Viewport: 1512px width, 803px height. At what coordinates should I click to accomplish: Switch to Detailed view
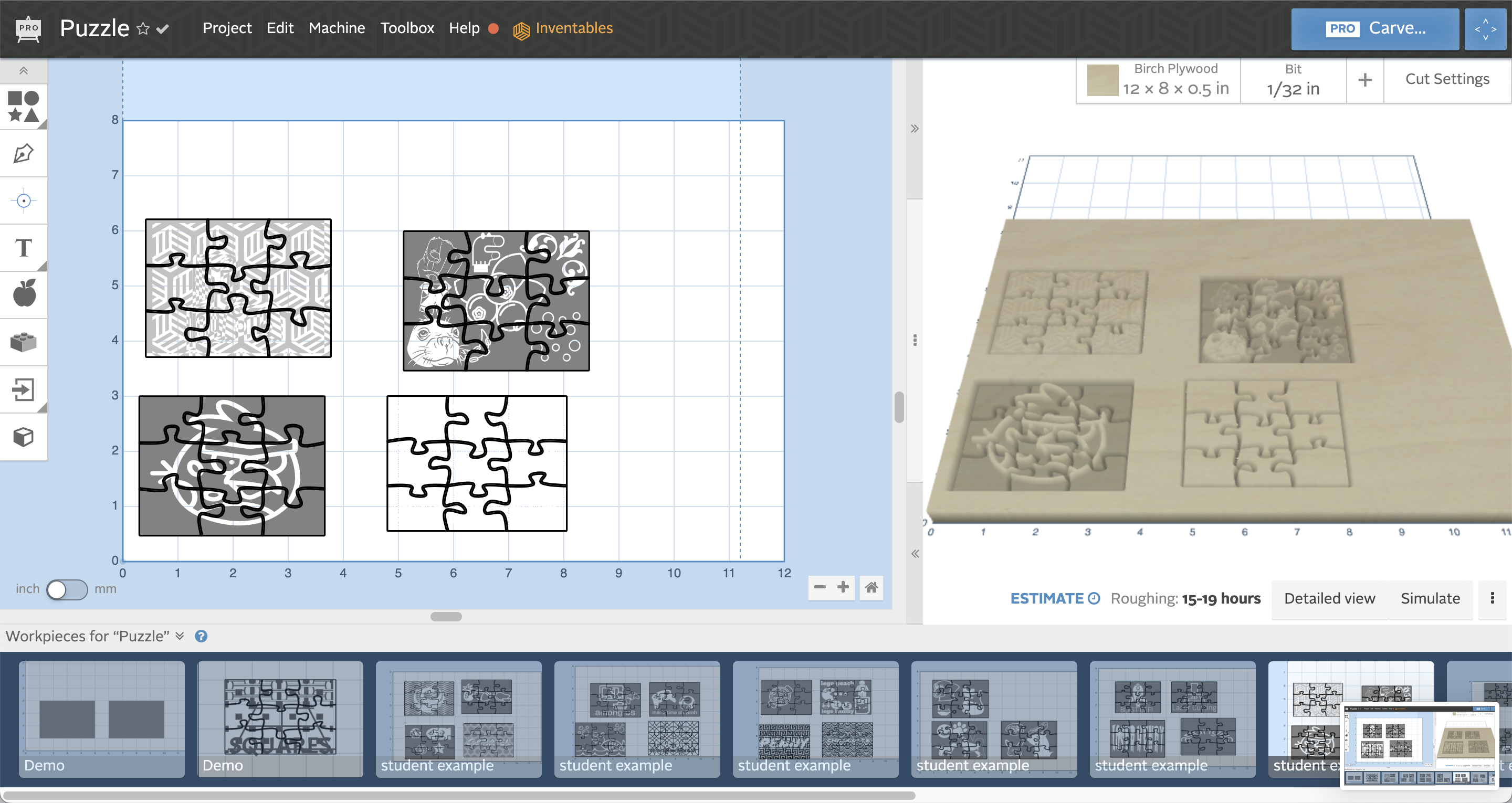(1329, 598)
